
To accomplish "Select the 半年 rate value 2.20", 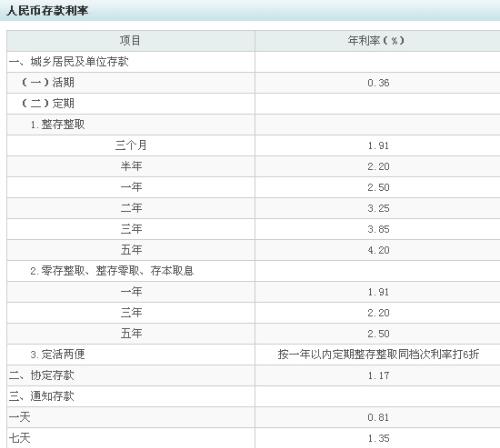I will 378,166.
